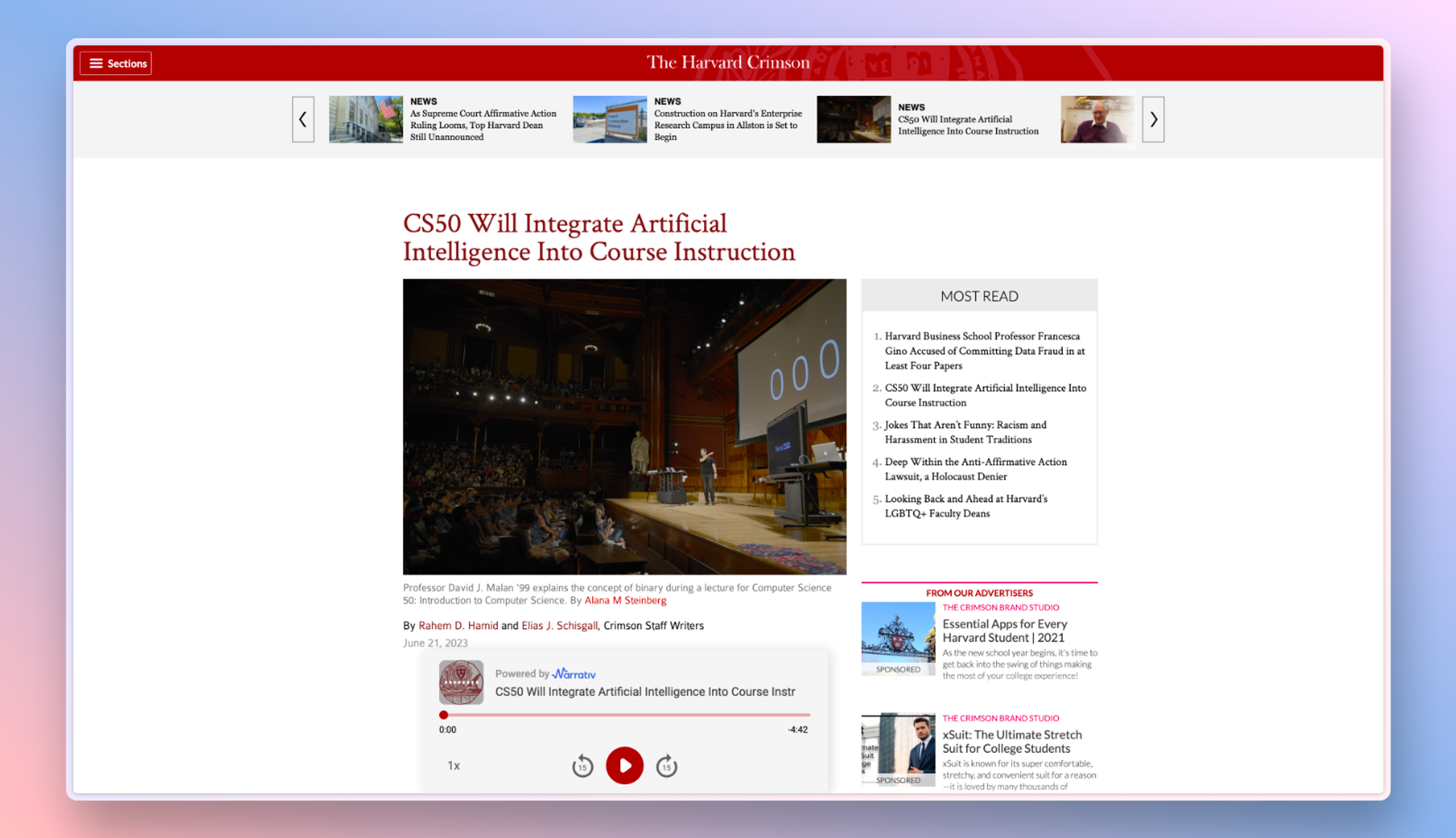Click the audio progress slider knob
Screen dimensions: 1456x838
tap(443, 715)
